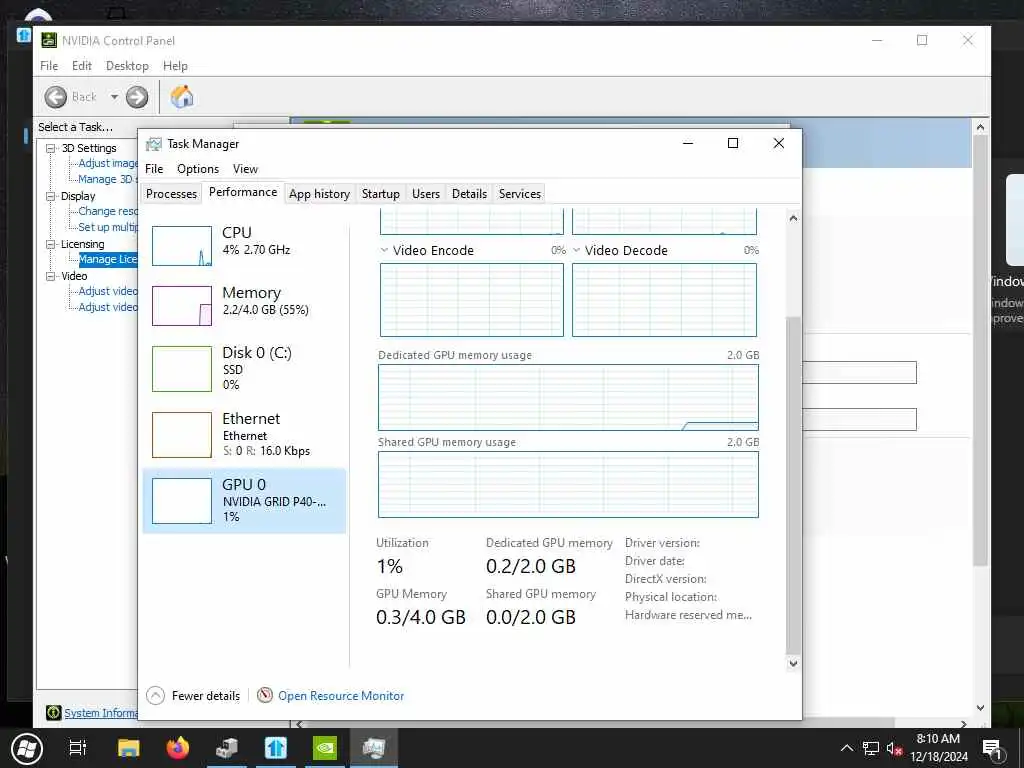
Task: Open Task Manager File menu
Action: [x=154, y=168]
